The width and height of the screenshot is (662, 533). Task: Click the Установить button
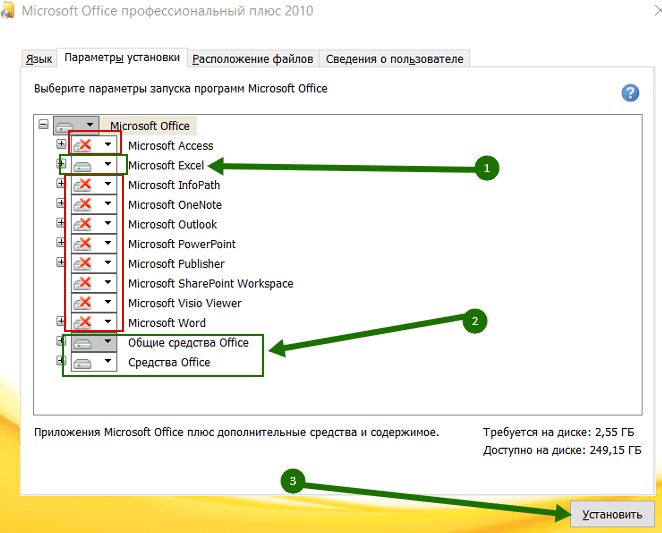click(612, 514)
